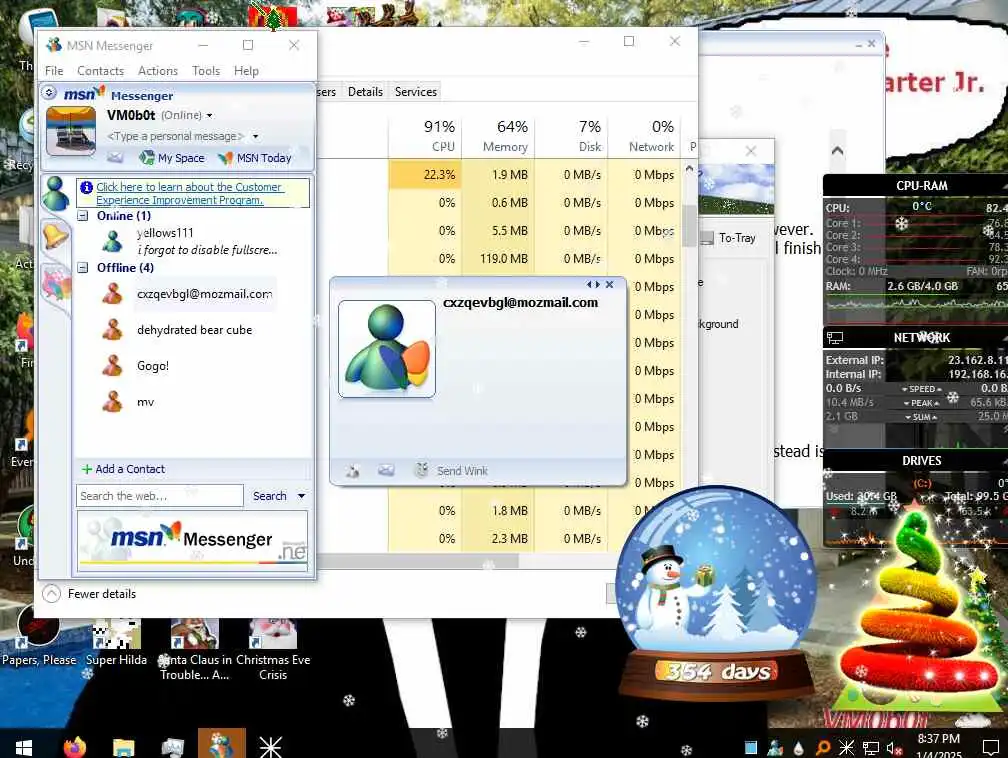
Task: Select contact dehydrated bear cube
Action: click(x=194, y=330)
